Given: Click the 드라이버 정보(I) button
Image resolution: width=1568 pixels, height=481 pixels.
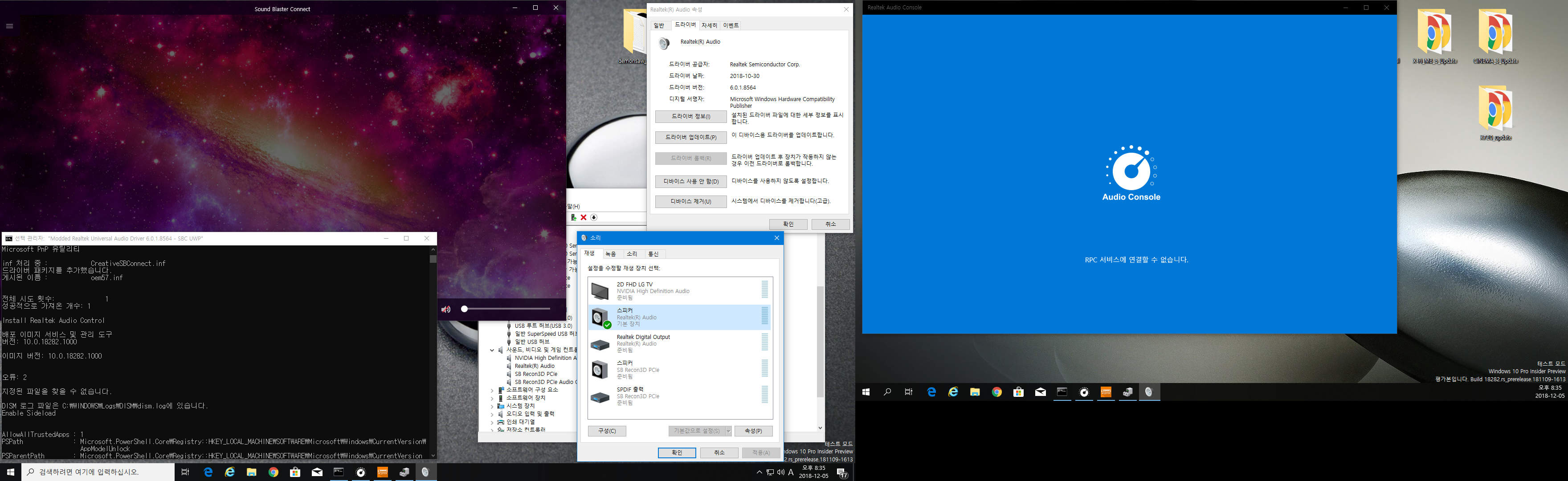Looking at the screenshot, I should 691,116.
